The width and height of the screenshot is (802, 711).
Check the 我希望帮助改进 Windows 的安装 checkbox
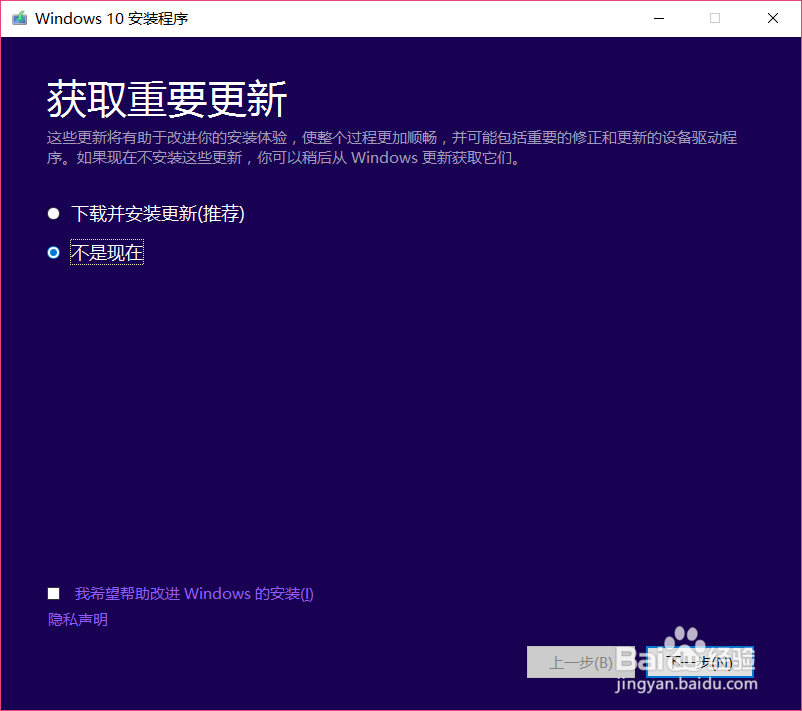(53, 593)
